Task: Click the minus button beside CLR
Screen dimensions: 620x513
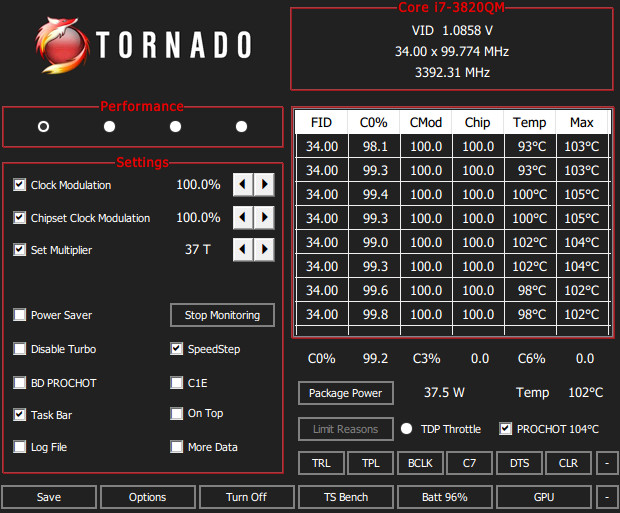Action: pyautogui.click(x=607, y=463)
